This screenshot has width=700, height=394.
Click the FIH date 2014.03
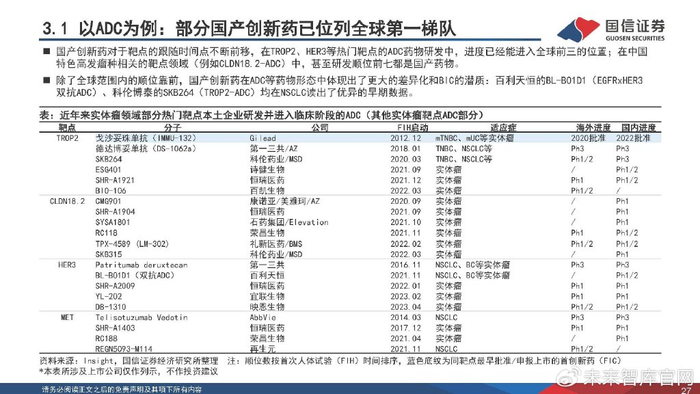(405, 317)
